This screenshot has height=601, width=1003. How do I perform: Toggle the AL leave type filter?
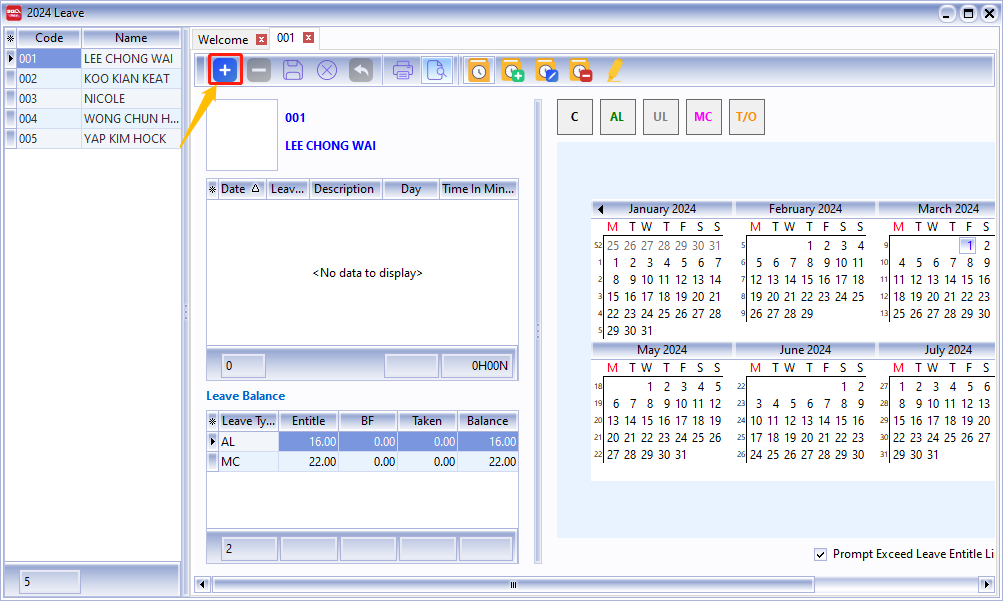[617, 116]
